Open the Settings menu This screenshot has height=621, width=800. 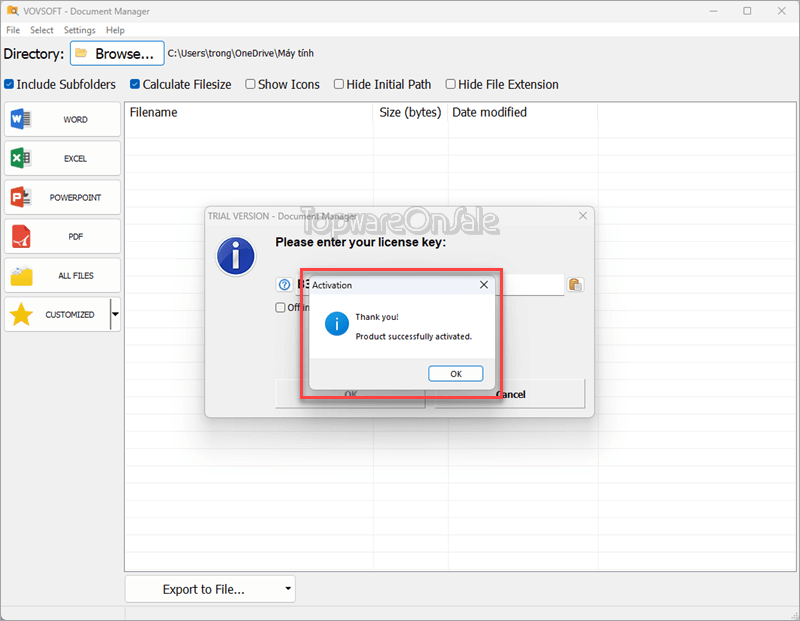80,30
